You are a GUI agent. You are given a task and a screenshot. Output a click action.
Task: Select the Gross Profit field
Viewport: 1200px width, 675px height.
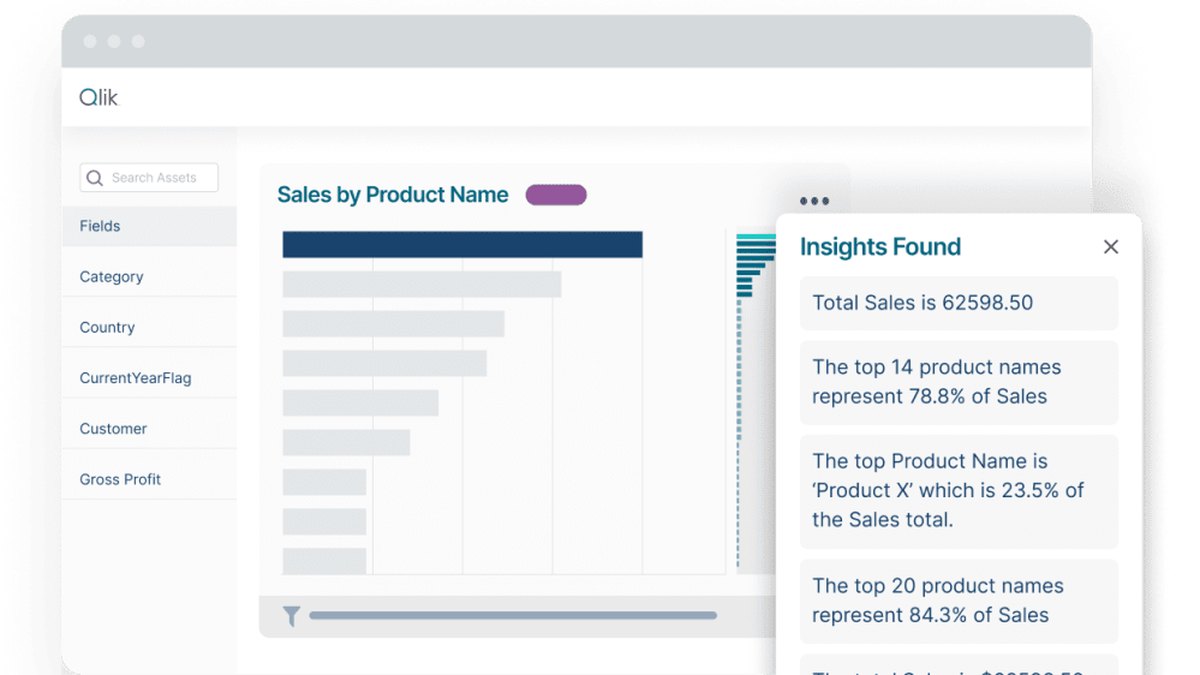149,479
